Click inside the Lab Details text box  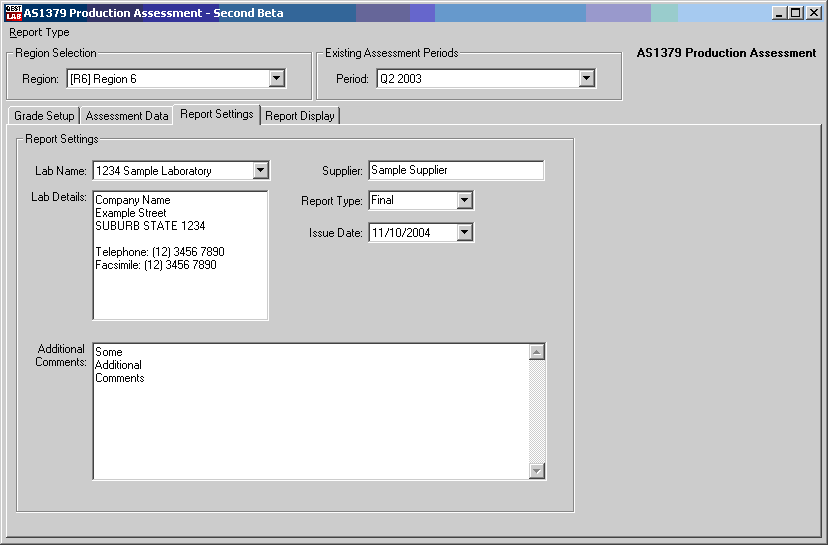tap(180, 290)
